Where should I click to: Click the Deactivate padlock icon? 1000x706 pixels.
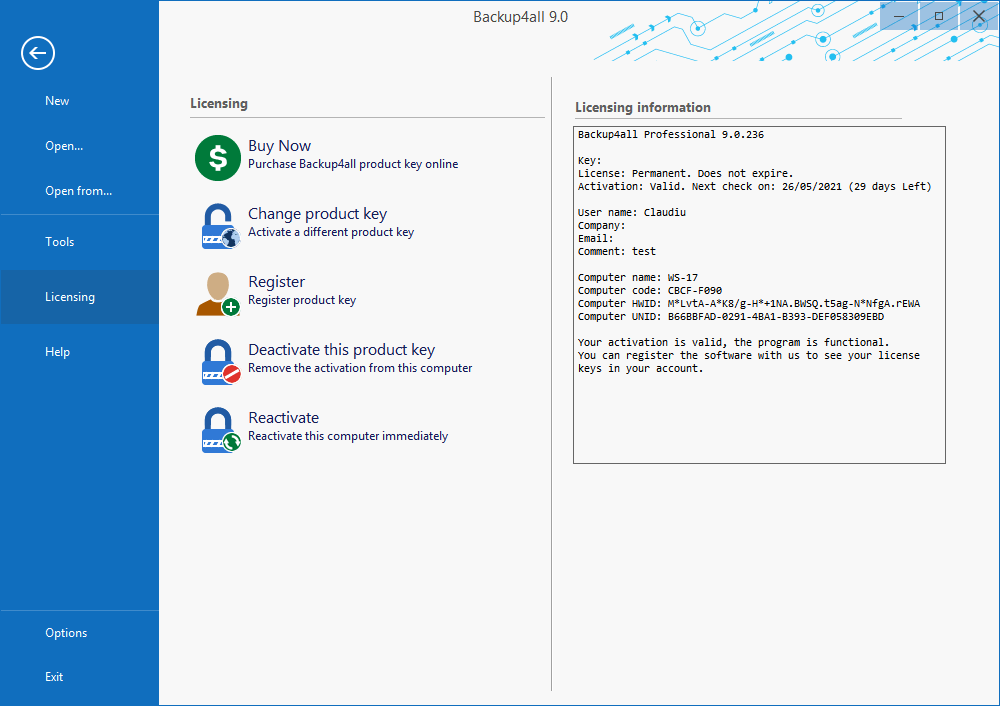220,362
